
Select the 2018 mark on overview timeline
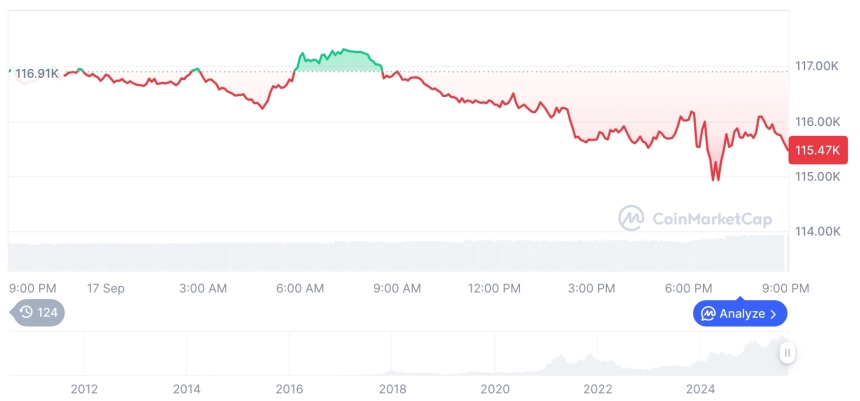393,389
